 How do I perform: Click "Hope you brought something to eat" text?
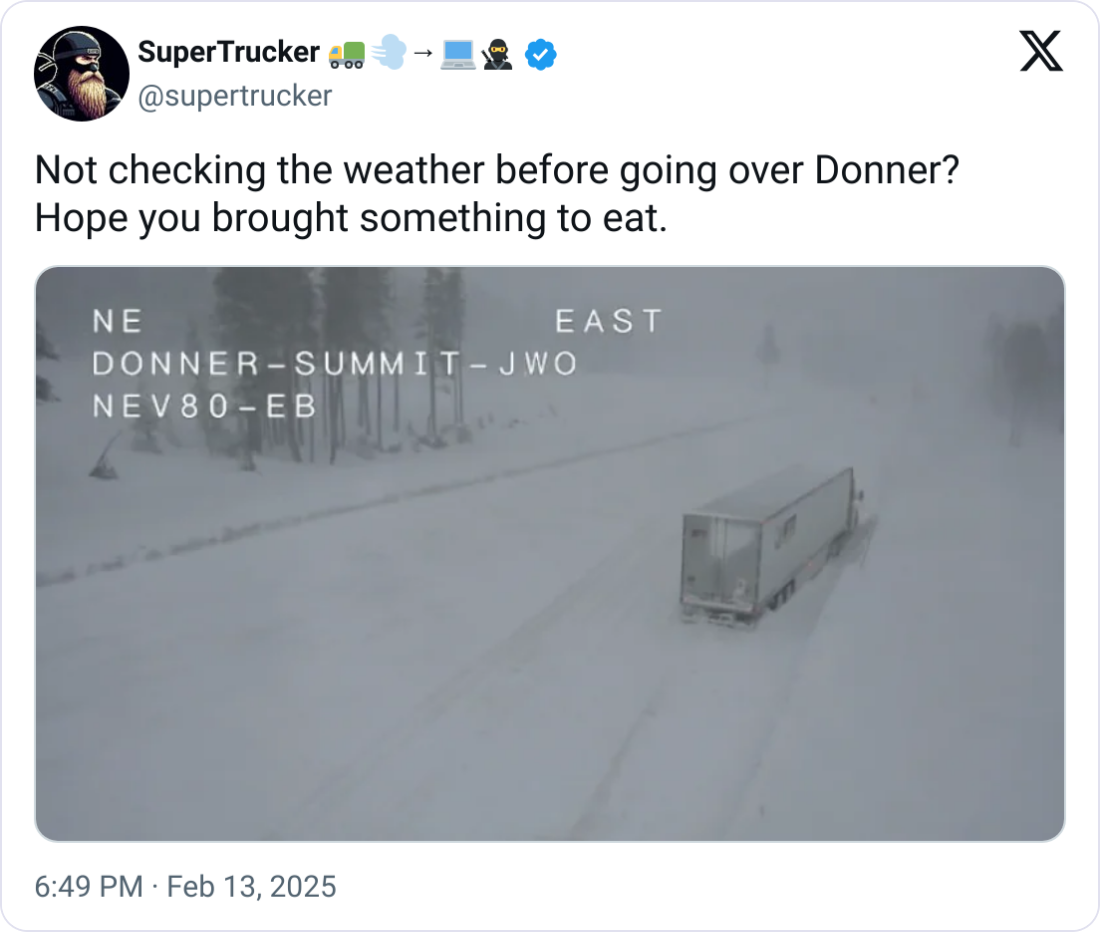coord(350,218)
